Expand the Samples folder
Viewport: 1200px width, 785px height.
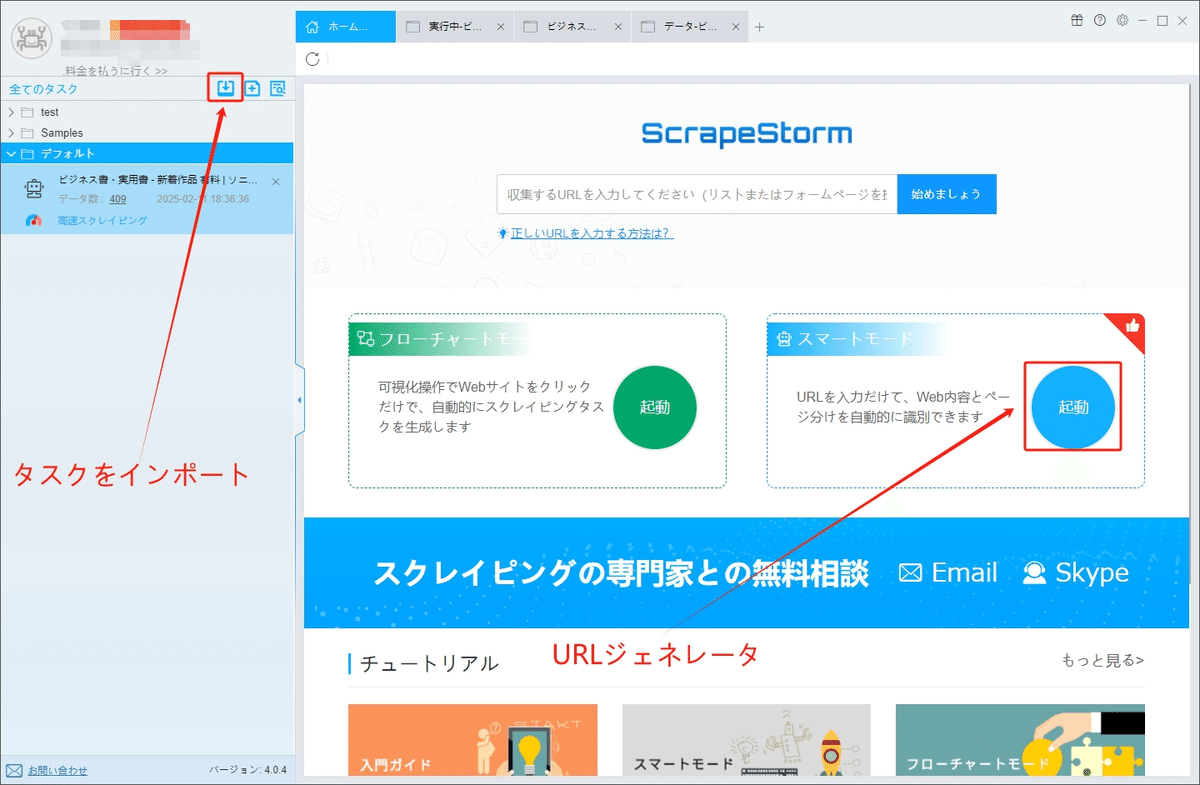(11, 132)
